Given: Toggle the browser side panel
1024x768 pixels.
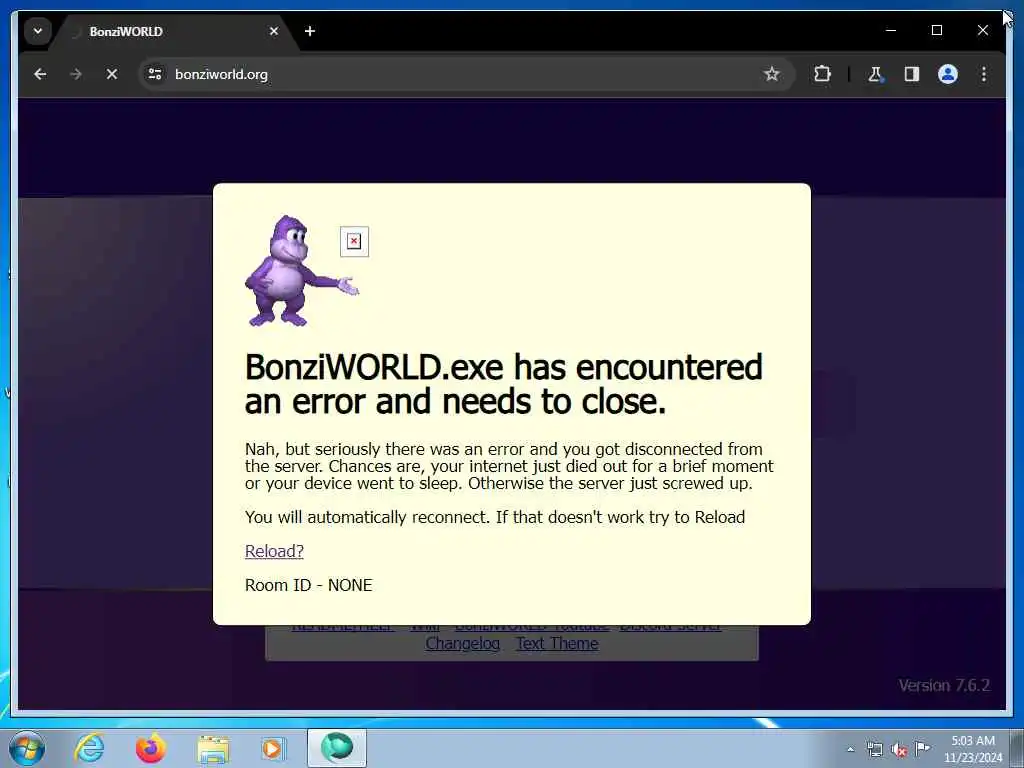Looking at the screenshot, I should [x=912, y=74].
